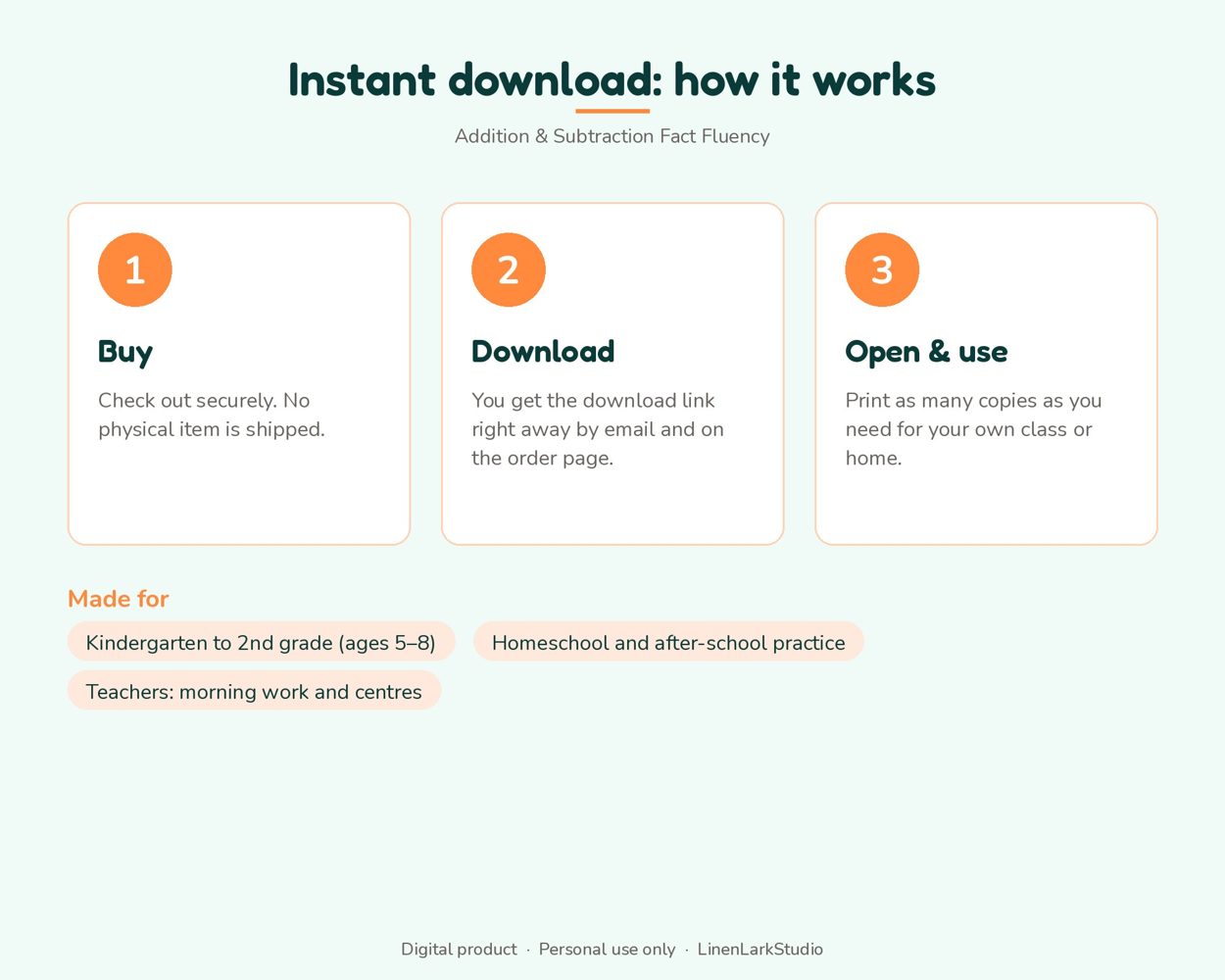Click the Made for label
Image resolution: width=1225 pixels, height=980 pixels.
pyautogui.click(x=119, y=598)
